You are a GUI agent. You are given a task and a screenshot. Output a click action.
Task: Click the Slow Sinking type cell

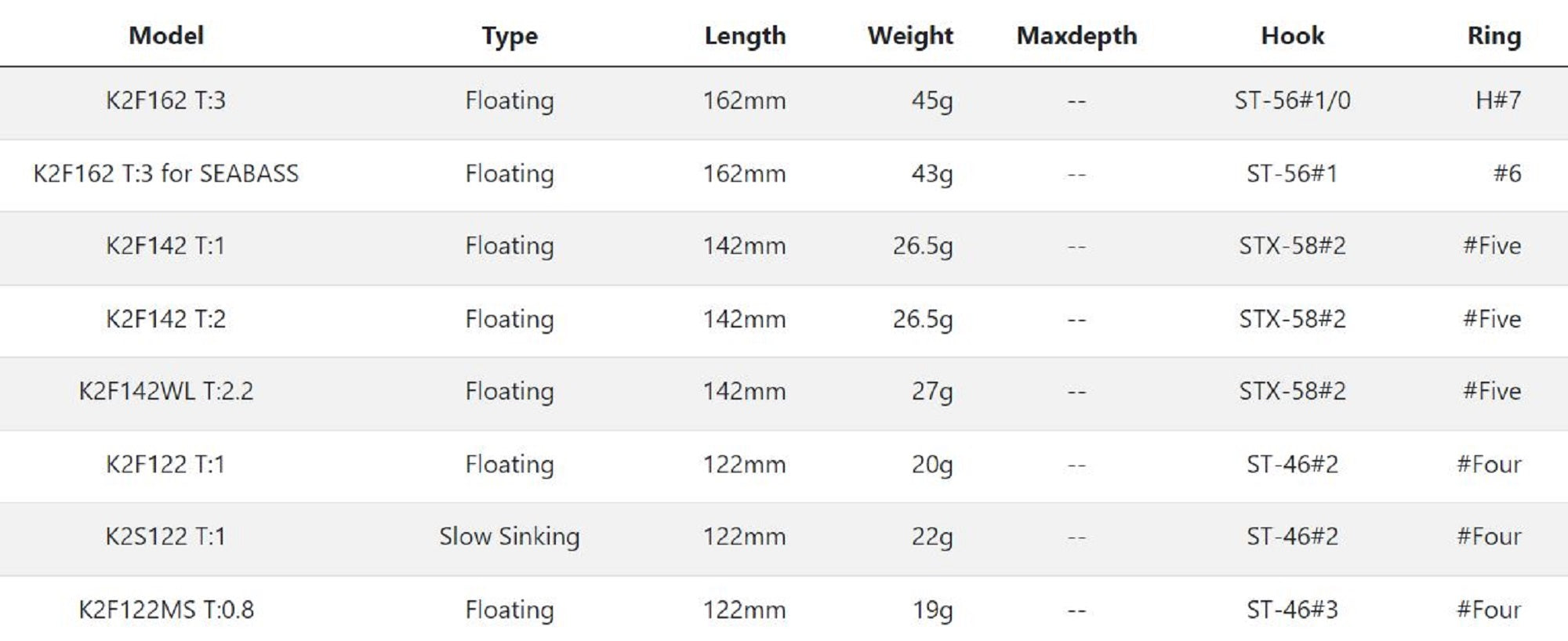pos(510,537)
